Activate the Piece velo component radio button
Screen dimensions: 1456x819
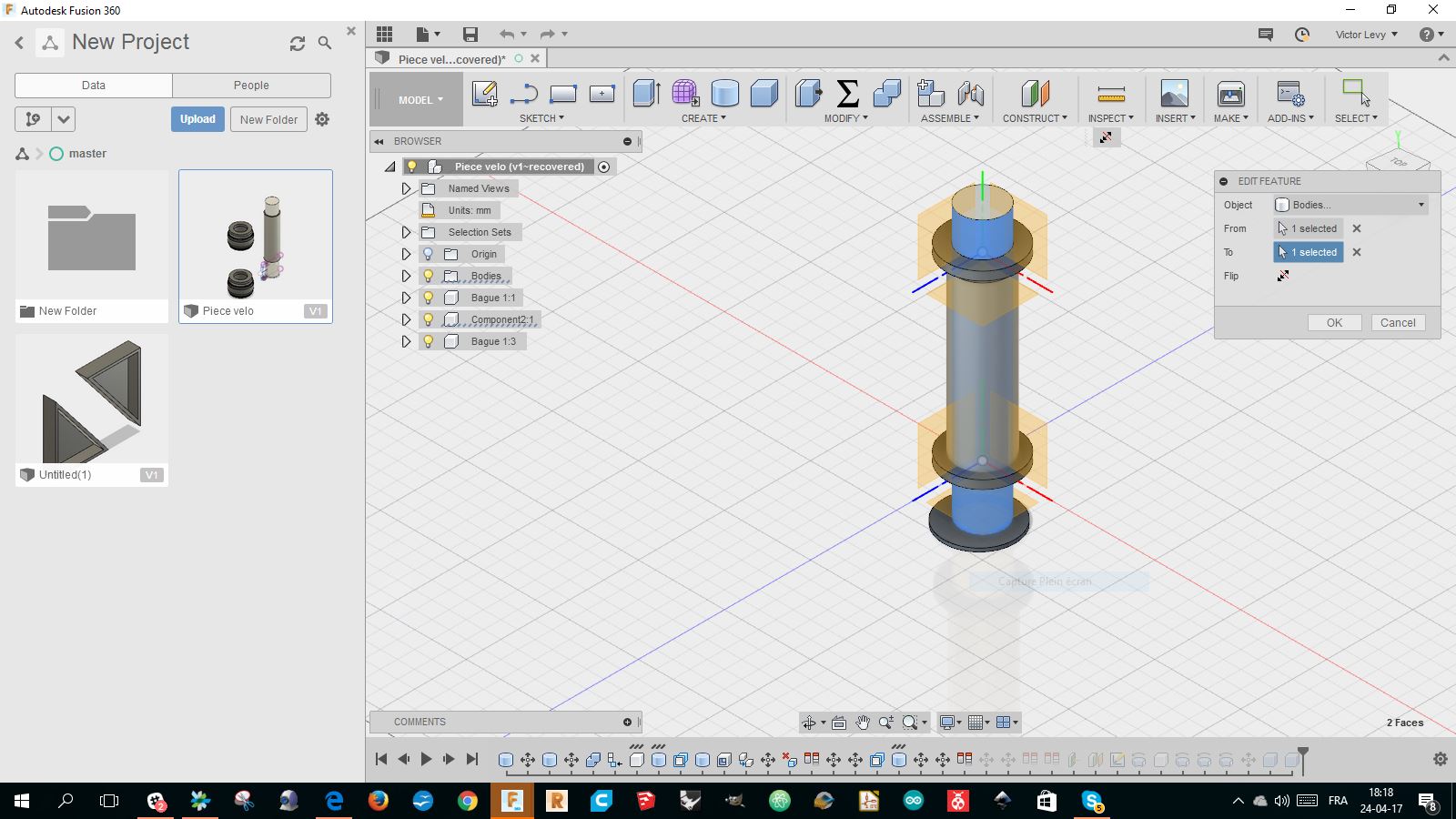(603, 167)
